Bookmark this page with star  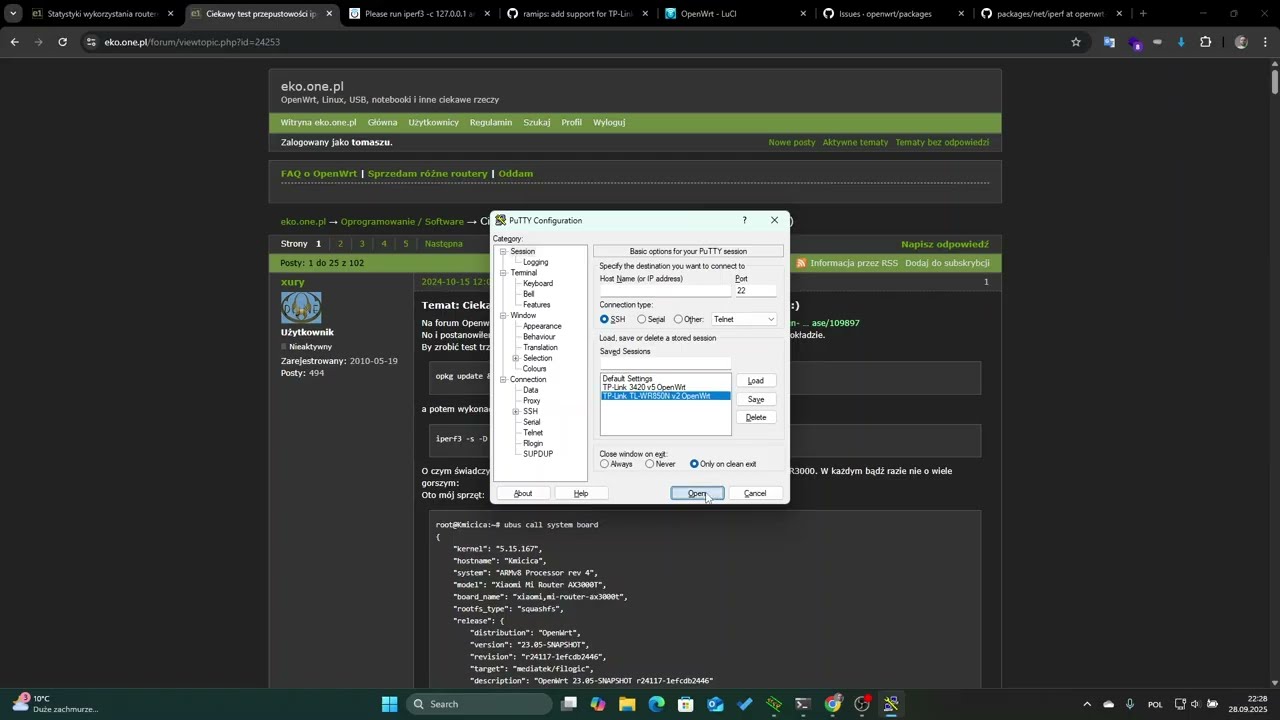(1076, 42)
